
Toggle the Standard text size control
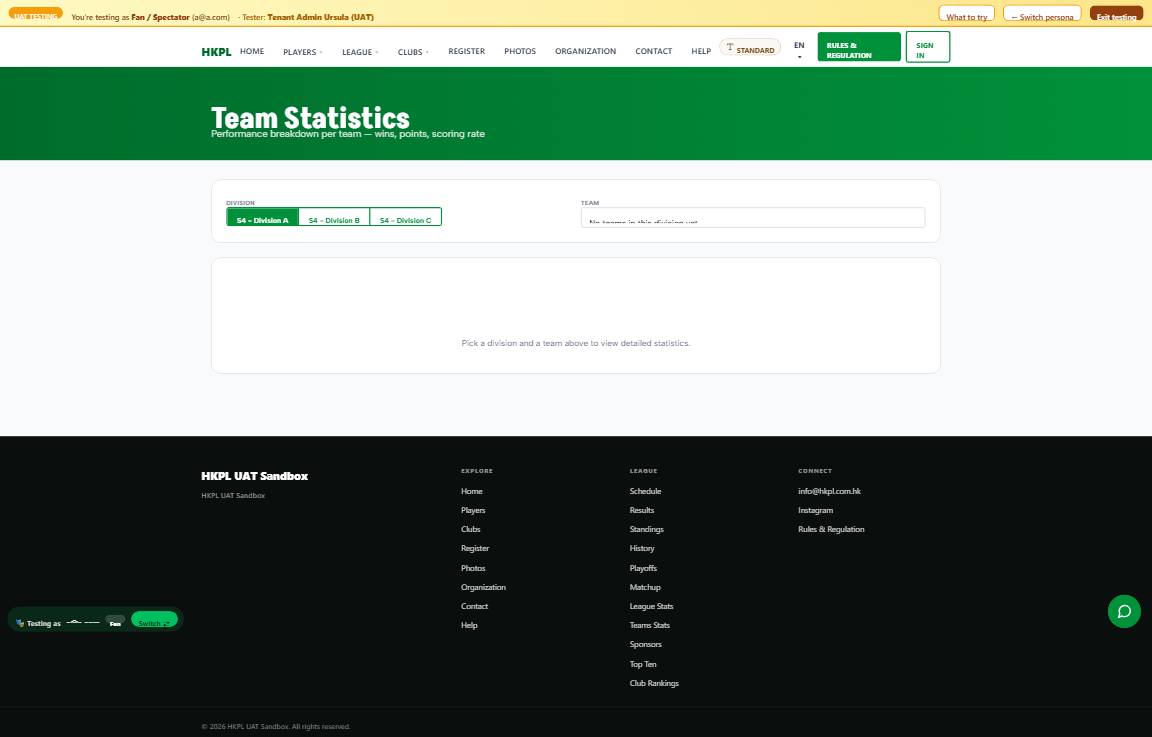750,48
